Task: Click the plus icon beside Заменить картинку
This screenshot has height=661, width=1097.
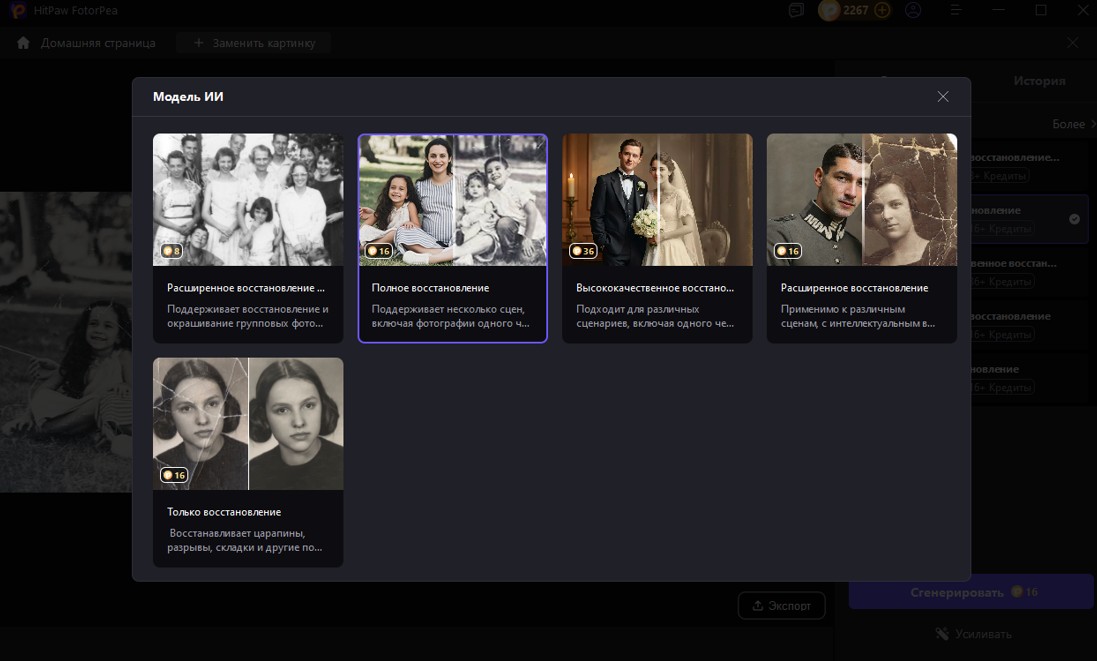Action: [199, 43]
